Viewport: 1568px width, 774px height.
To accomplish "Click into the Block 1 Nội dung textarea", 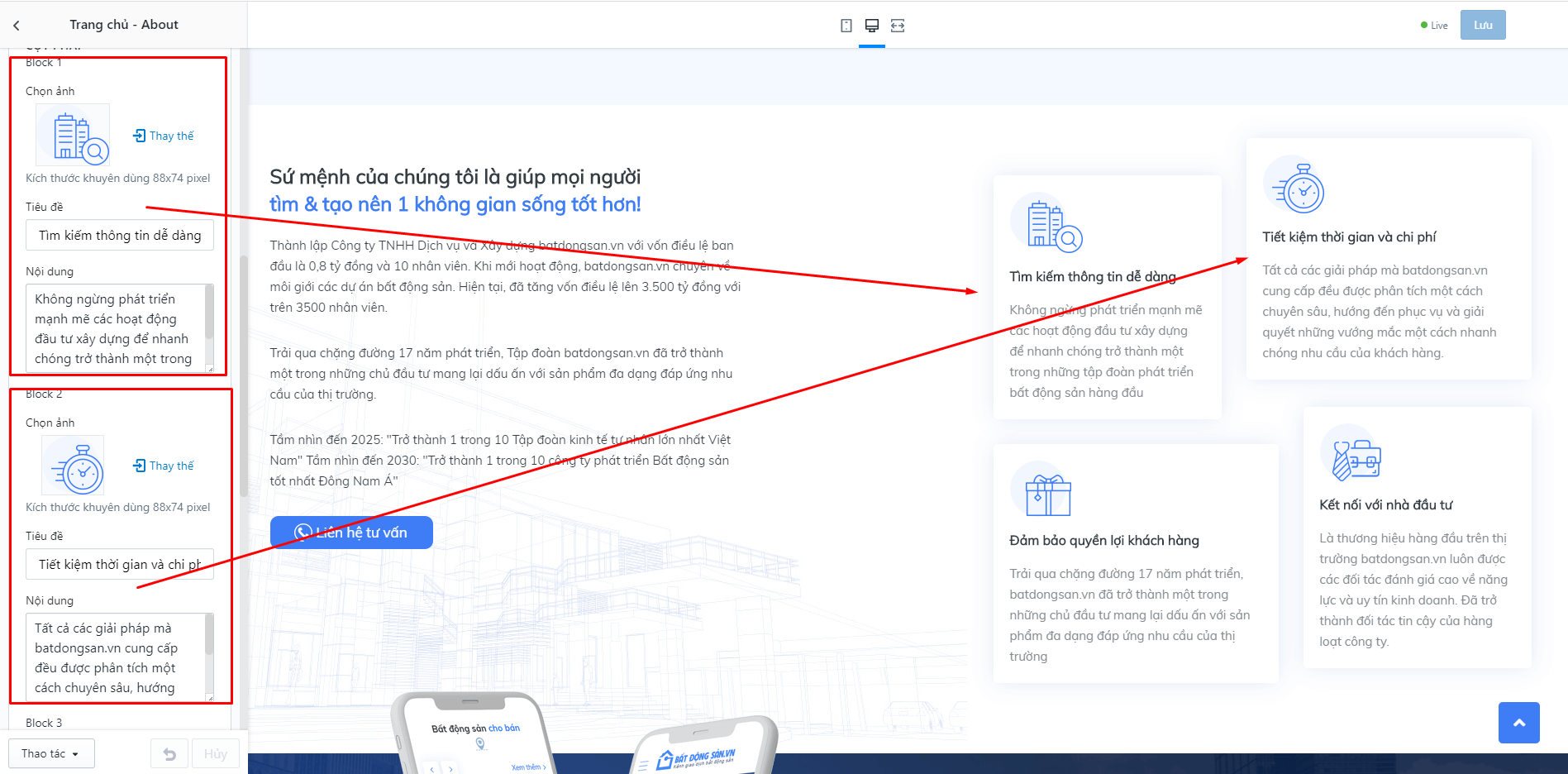I will (115, 328).
